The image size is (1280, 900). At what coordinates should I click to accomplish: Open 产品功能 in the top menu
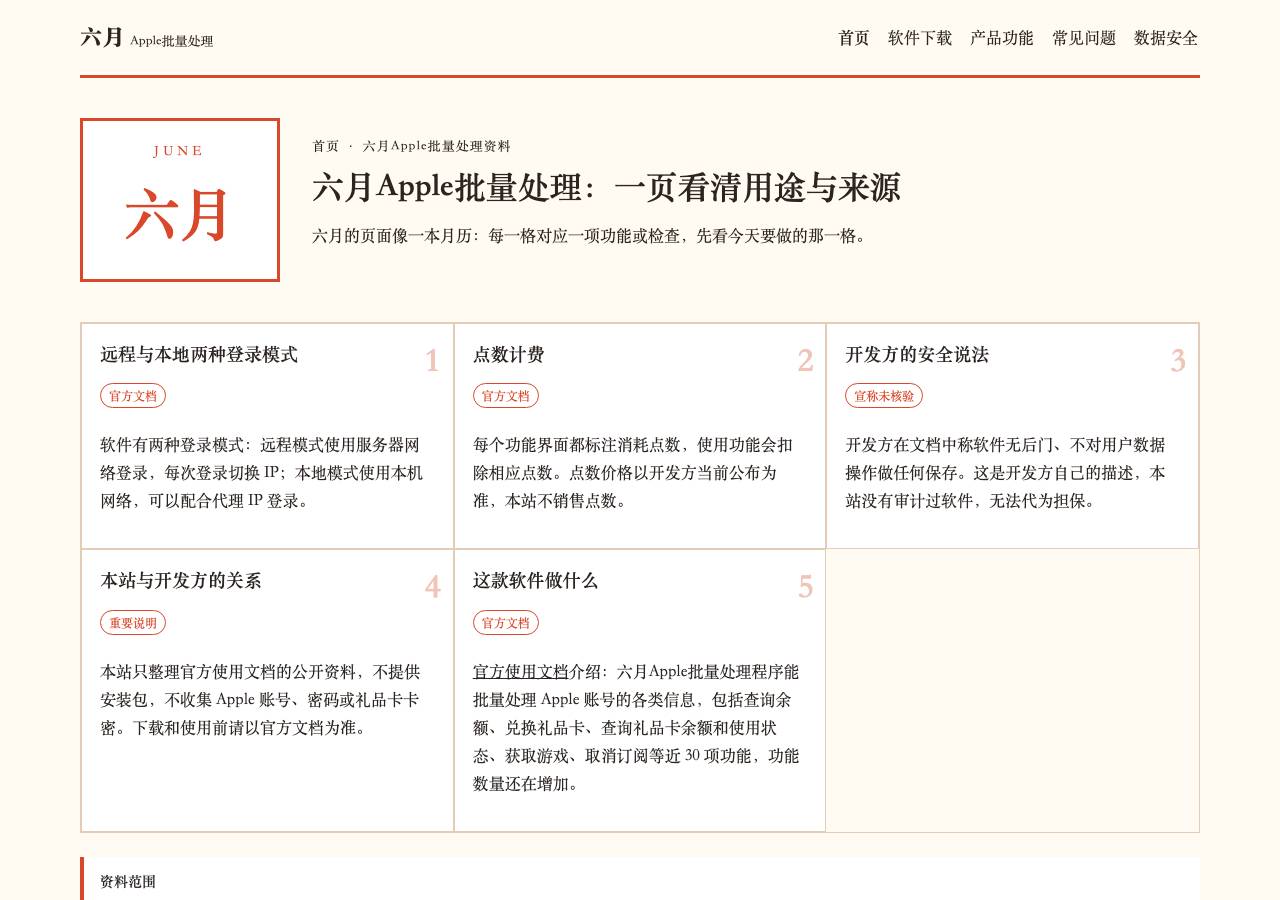click(1002, 38)
